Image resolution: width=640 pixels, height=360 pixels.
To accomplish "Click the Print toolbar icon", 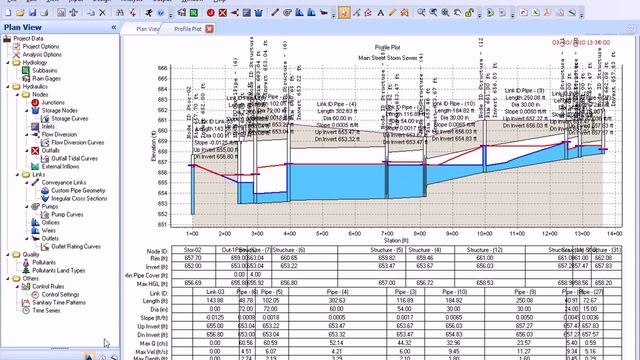I will [x=44, y=13].
